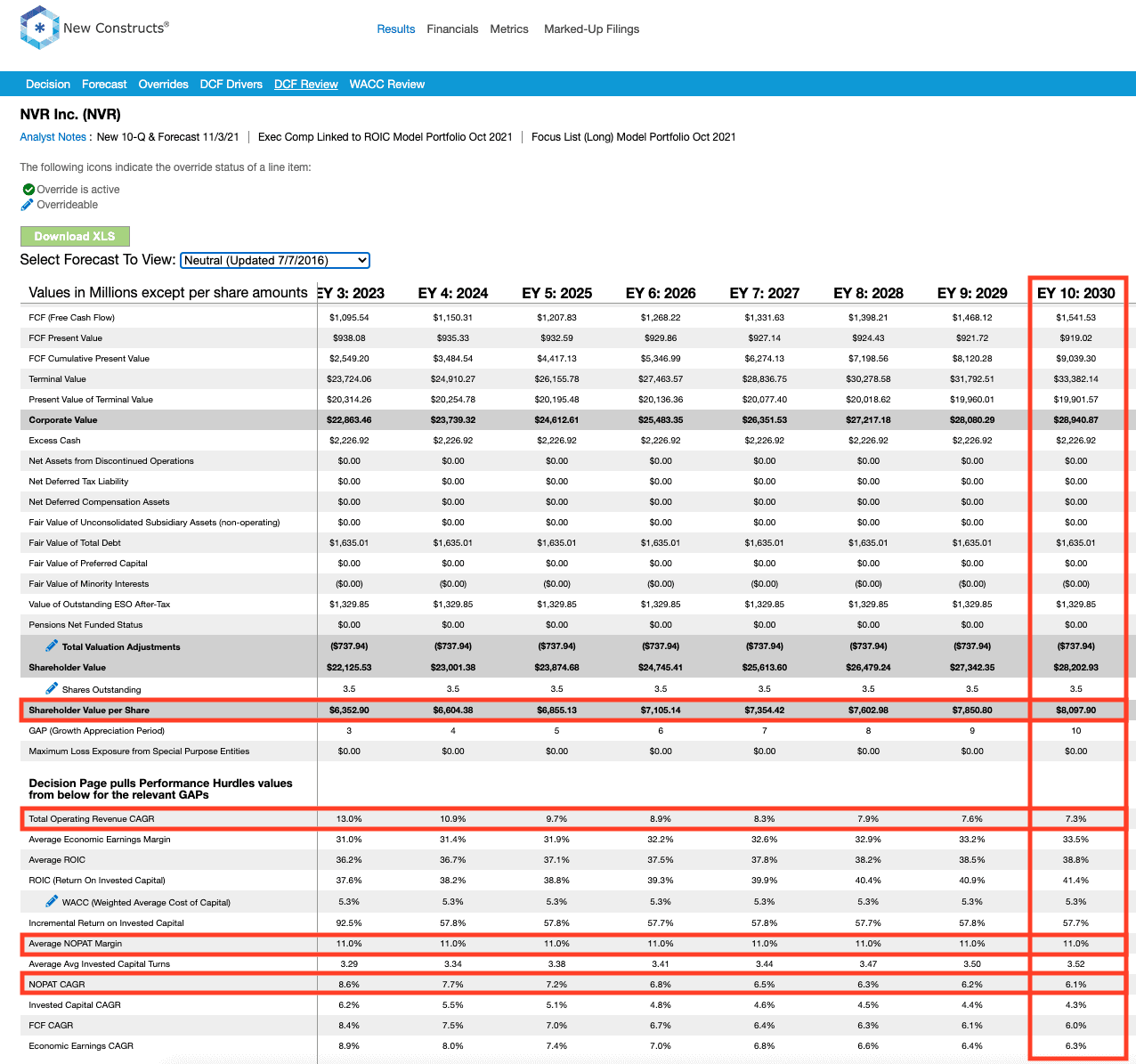Viewport: 1136px width, 1064px height.
Task: Click the 3.52 Invested Capital Turns value
Action: (x=1076, y=964)
